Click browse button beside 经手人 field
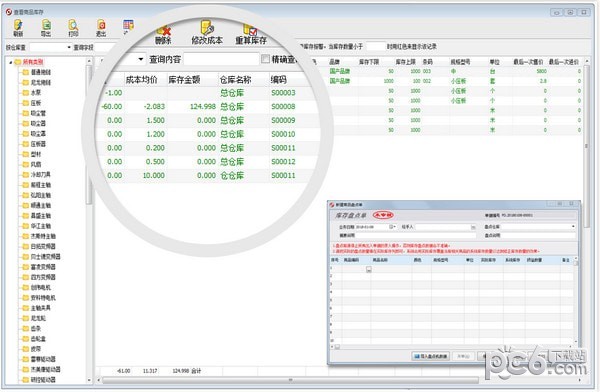The width and height of the screenshot is (600, 392). click(x=473, y=227)
